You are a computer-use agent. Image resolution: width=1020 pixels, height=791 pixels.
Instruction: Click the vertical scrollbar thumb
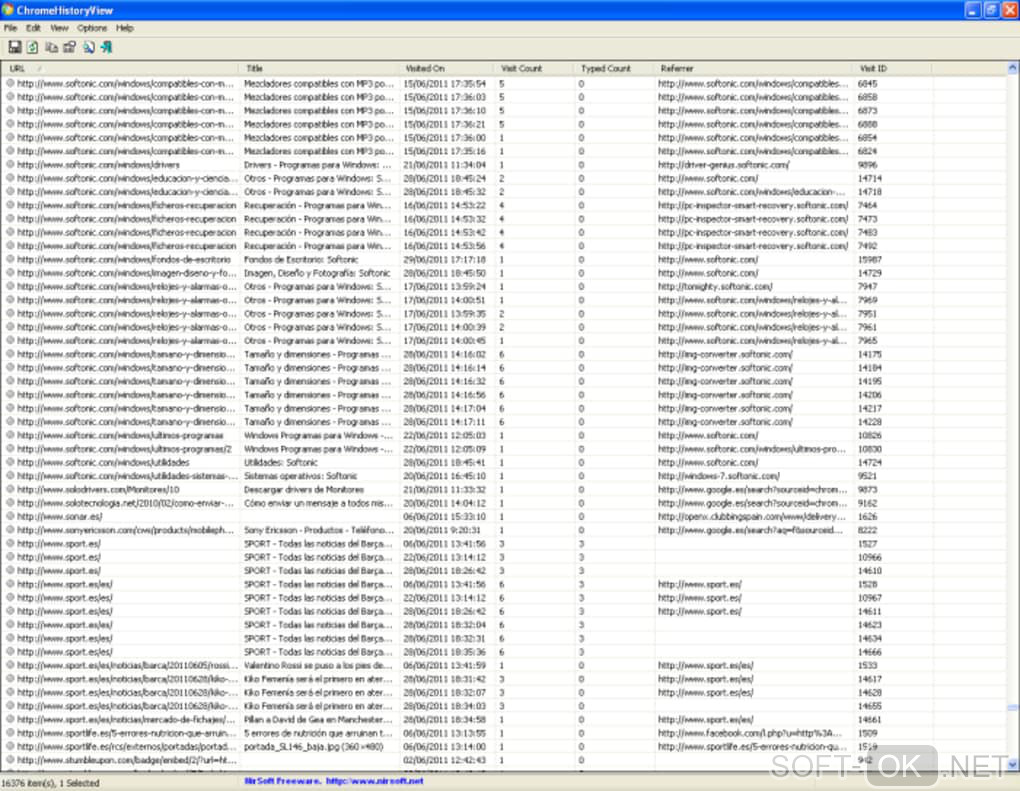pyautogui.click(x=1013, y=707)
